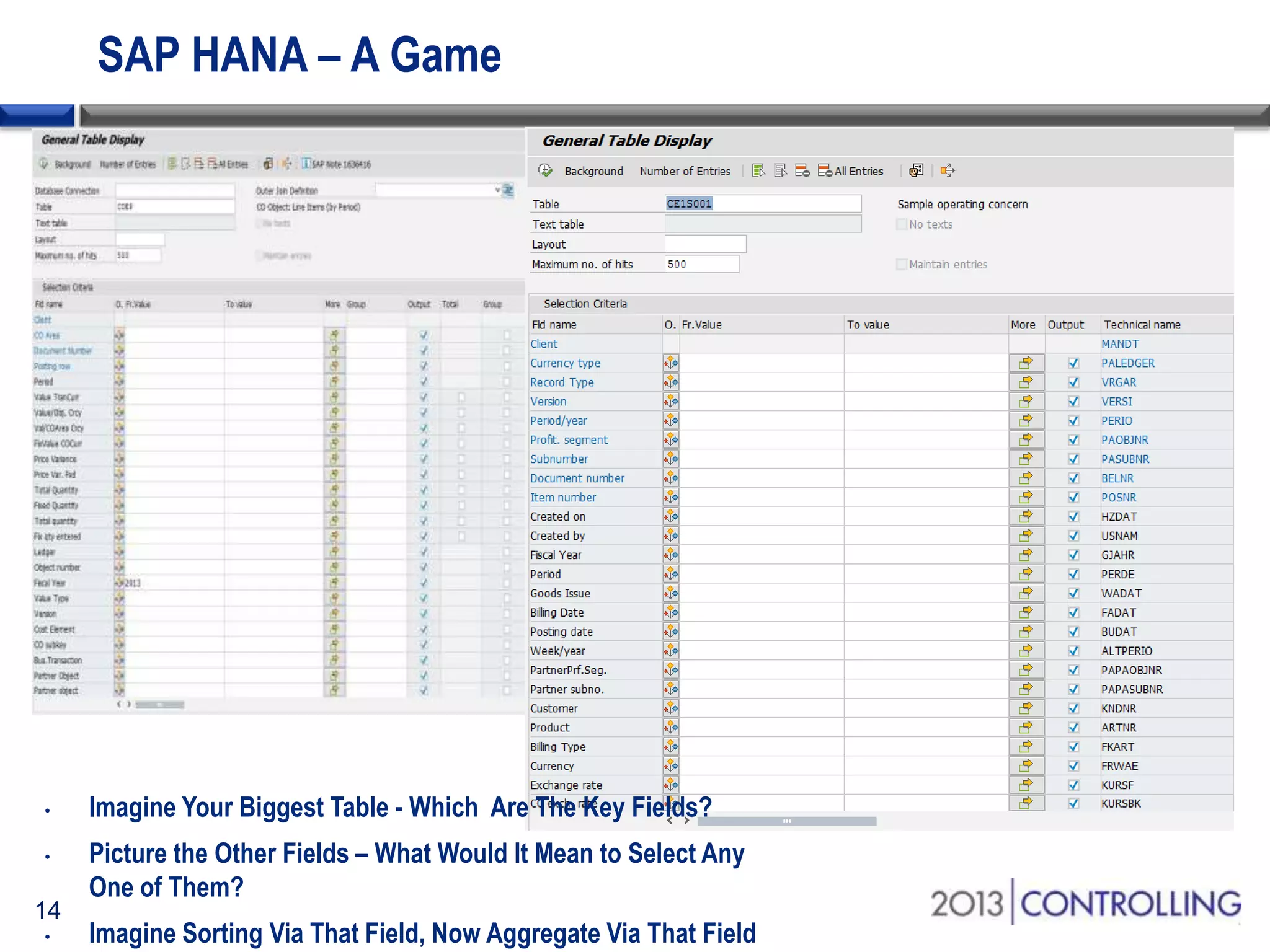Click selection option icon for Posting date

[671, 632]
